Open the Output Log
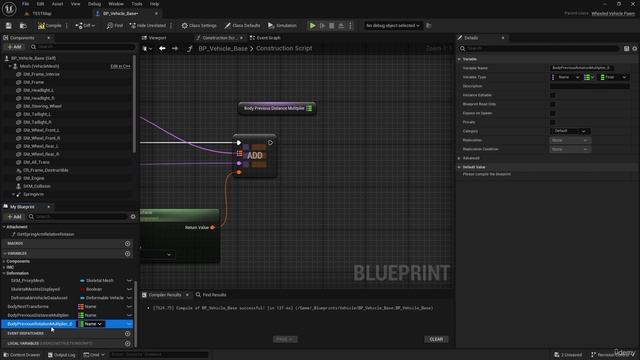Viewport: 640px width, 360px height. coord(61,355)
